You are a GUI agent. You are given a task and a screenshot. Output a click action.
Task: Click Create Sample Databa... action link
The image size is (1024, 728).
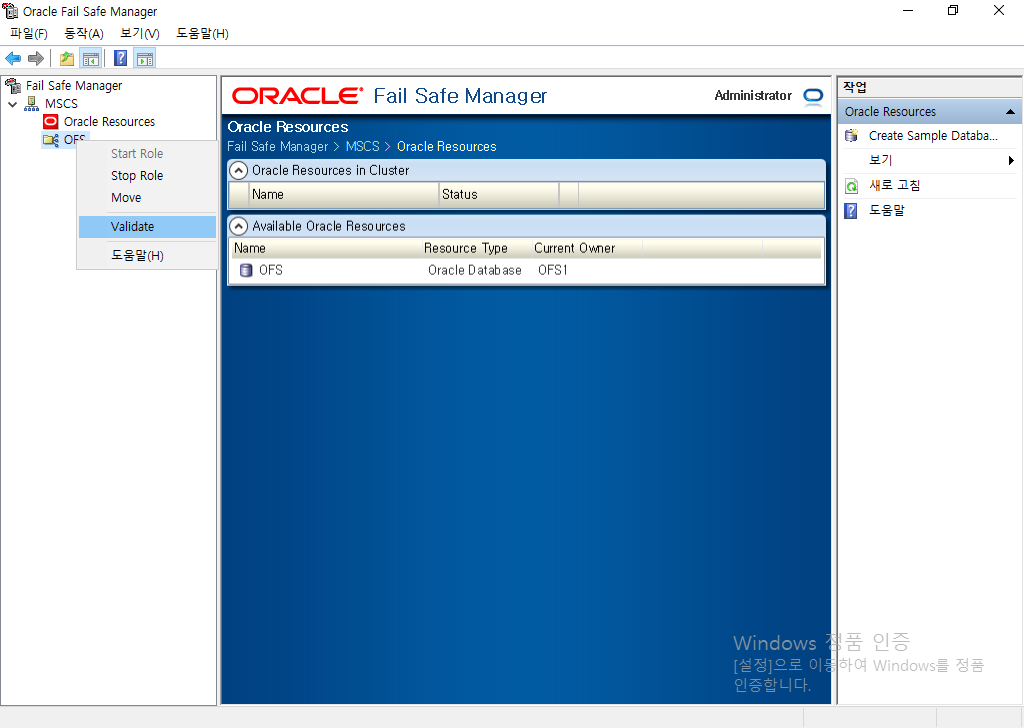pos(933,136)
